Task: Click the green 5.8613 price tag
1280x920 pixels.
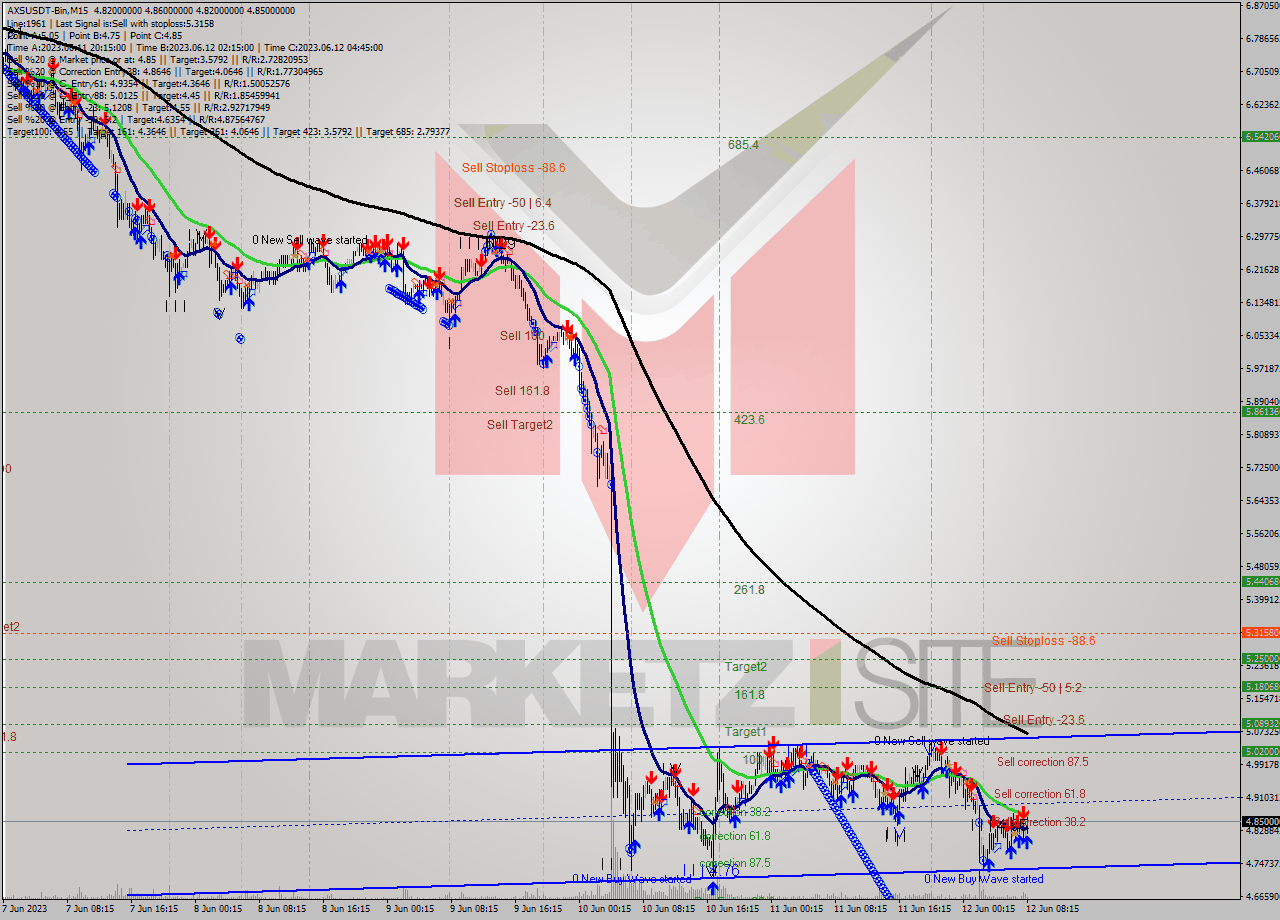Action: tap(1260, 411)
